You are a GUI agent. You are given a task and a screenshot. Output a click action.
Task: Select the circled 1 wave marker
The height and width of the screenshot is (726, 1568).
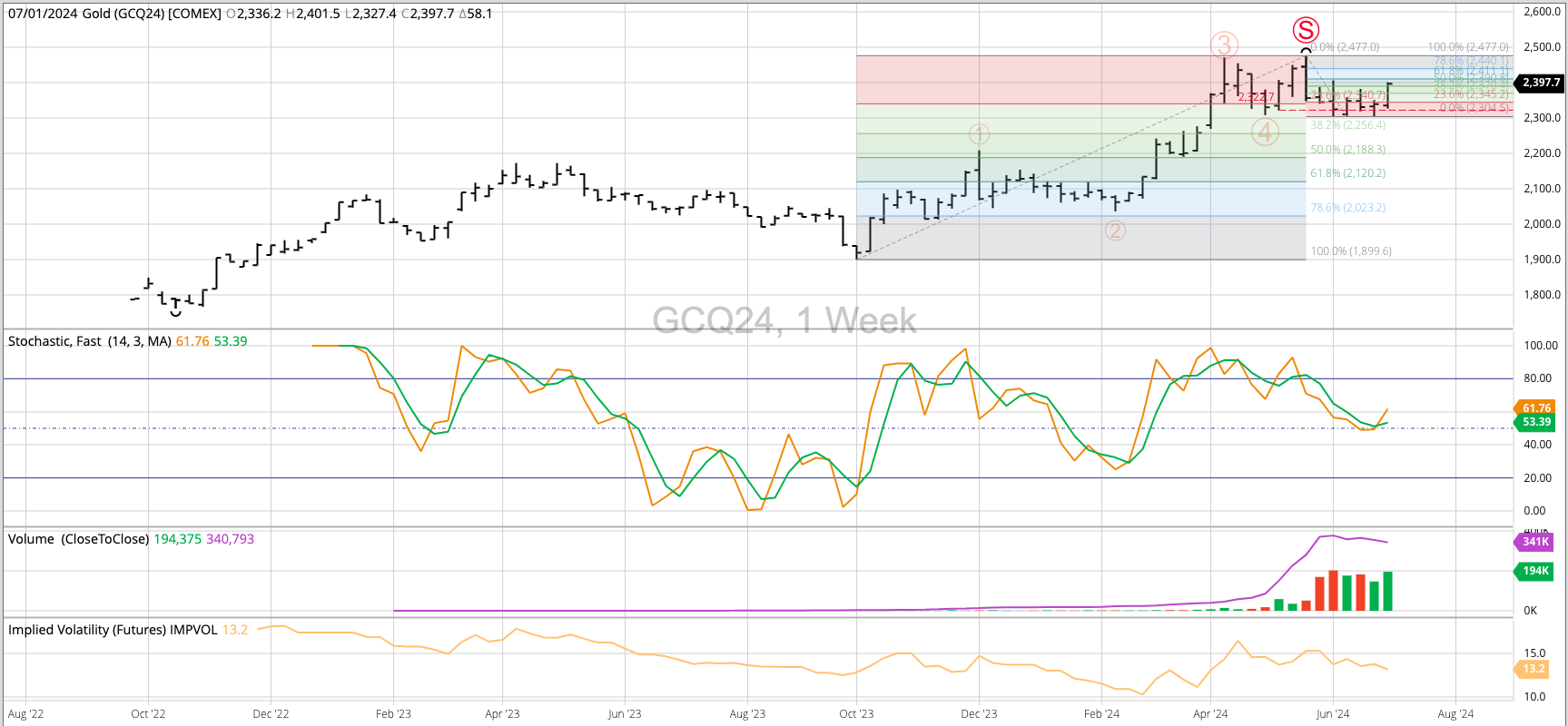pyautogui.click(x=979, y=134)
